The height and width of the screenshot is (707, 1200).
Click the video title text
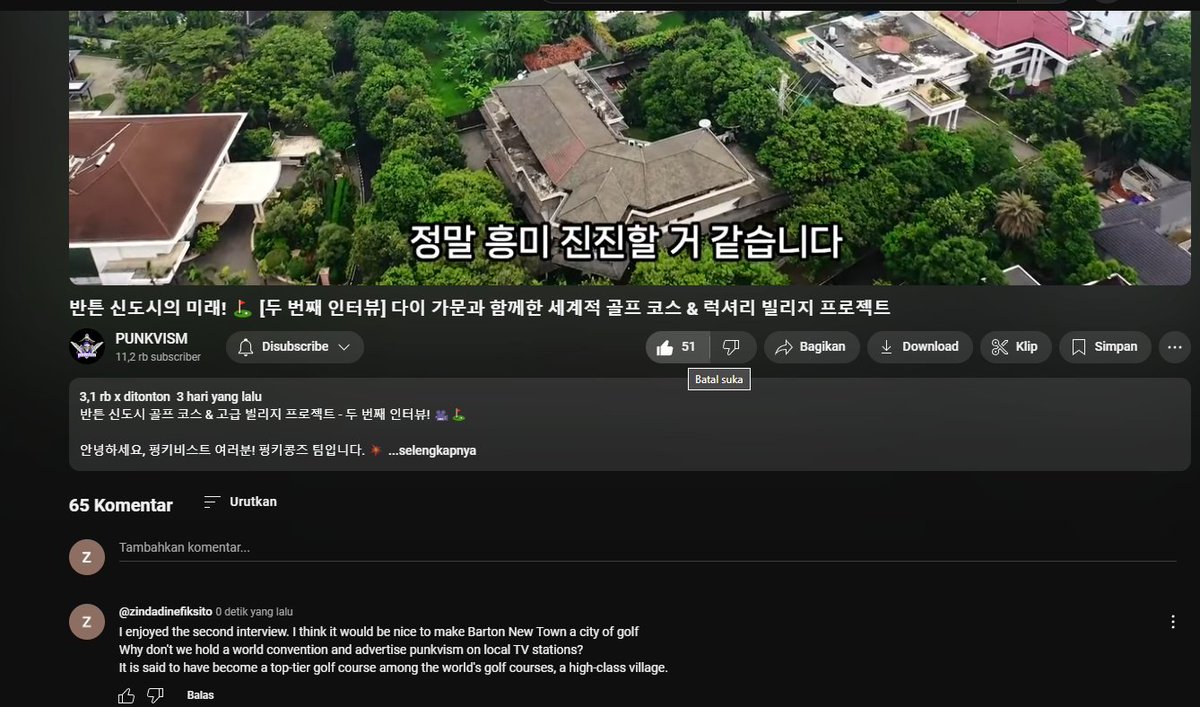point(479,309)
